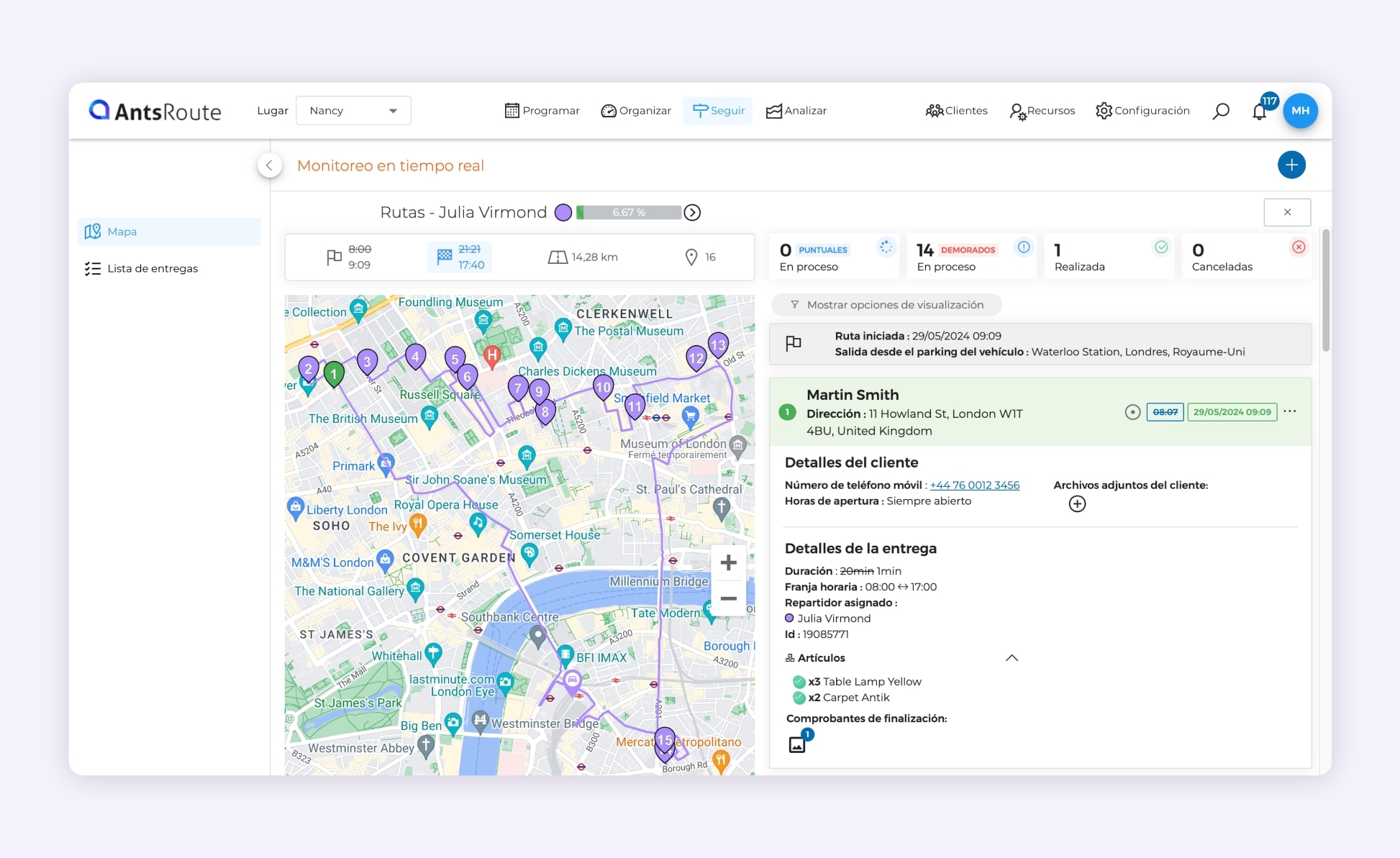Image resolution: width=1400 pixels, height=858 pixels.
Task: Call the phone number link
Action: [x=974, y=485]
